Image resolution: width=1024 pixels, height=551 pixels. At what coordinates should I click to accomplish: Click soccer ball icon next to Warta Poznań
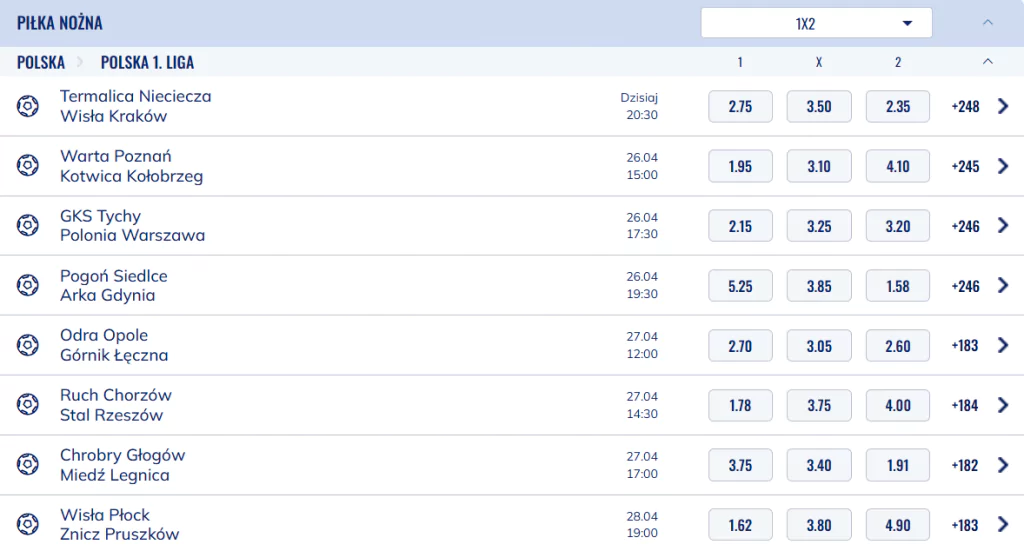pos(27,166)
